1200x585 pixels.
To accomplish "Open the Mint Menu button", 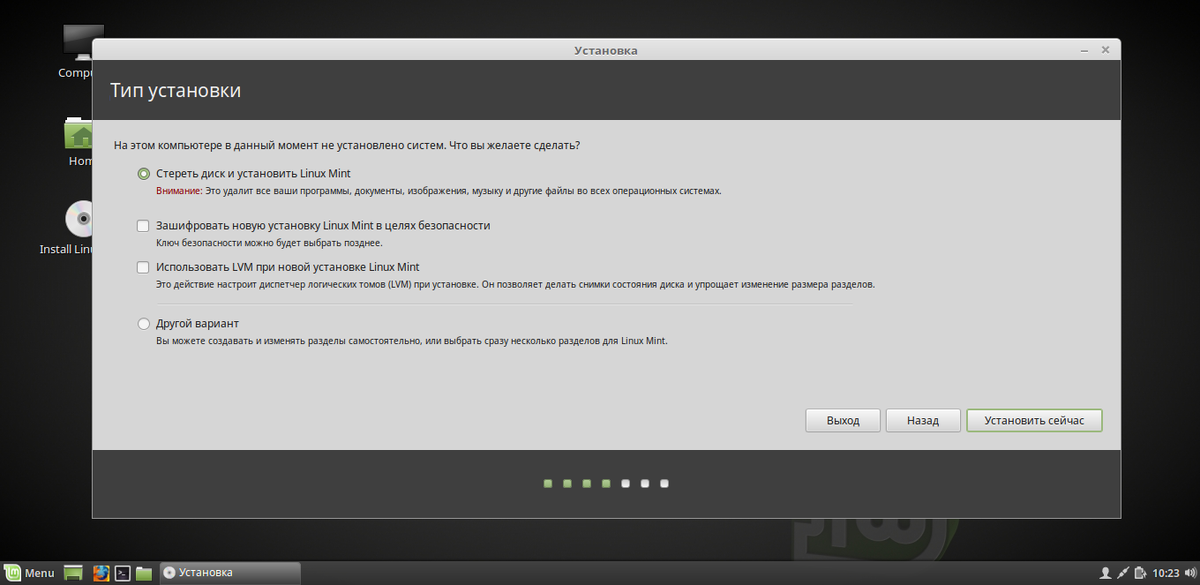I will point(30,573).
